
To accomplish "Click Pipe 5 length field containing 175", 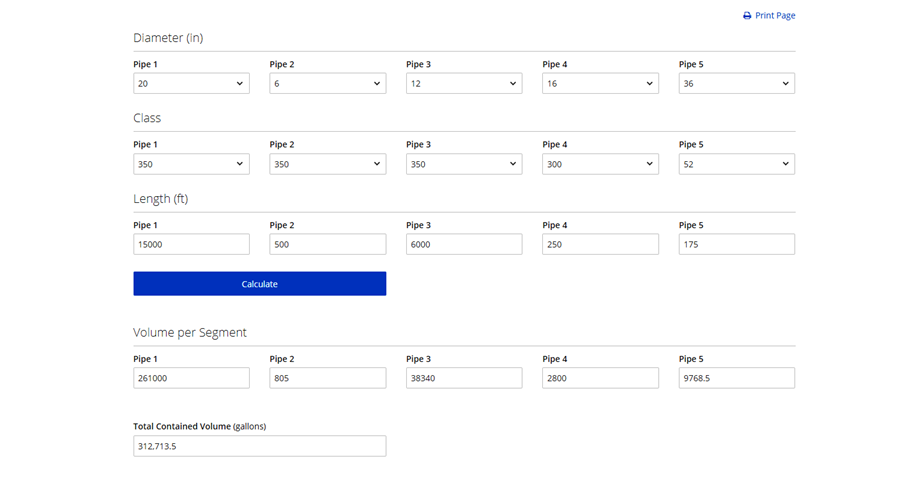I will click(x=736, y=244).
